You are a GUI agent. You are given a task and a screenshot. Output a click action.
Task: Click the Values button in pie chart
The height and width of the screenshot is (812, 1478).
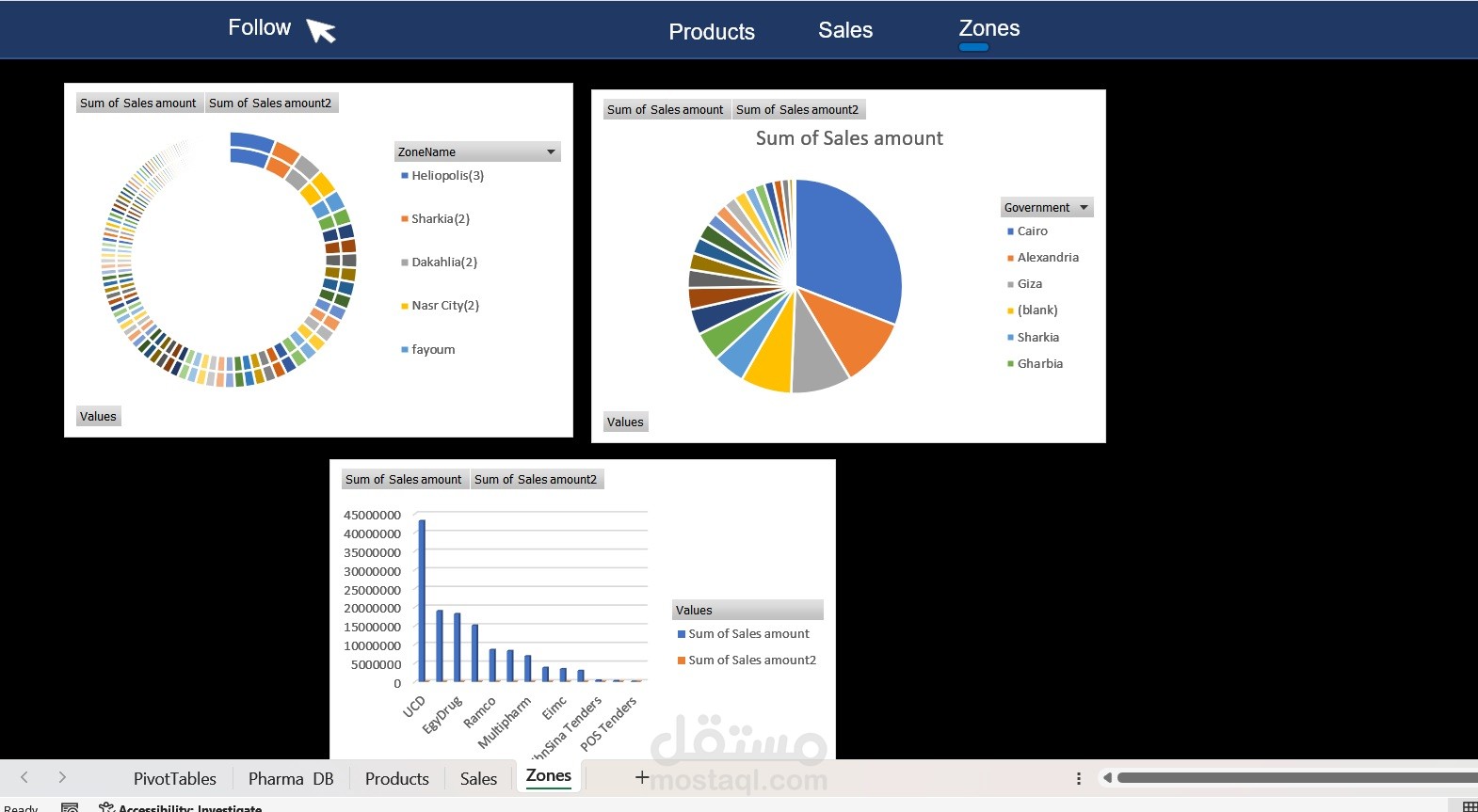[625, 422]
